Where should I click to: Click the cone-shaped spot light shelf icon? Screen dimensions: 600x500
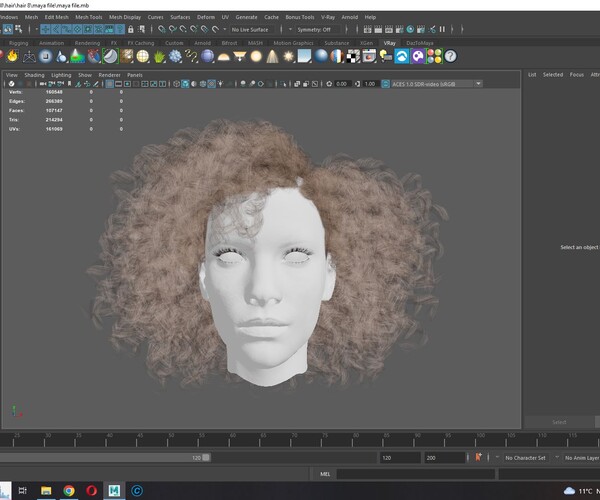click(x=272, y=57)
